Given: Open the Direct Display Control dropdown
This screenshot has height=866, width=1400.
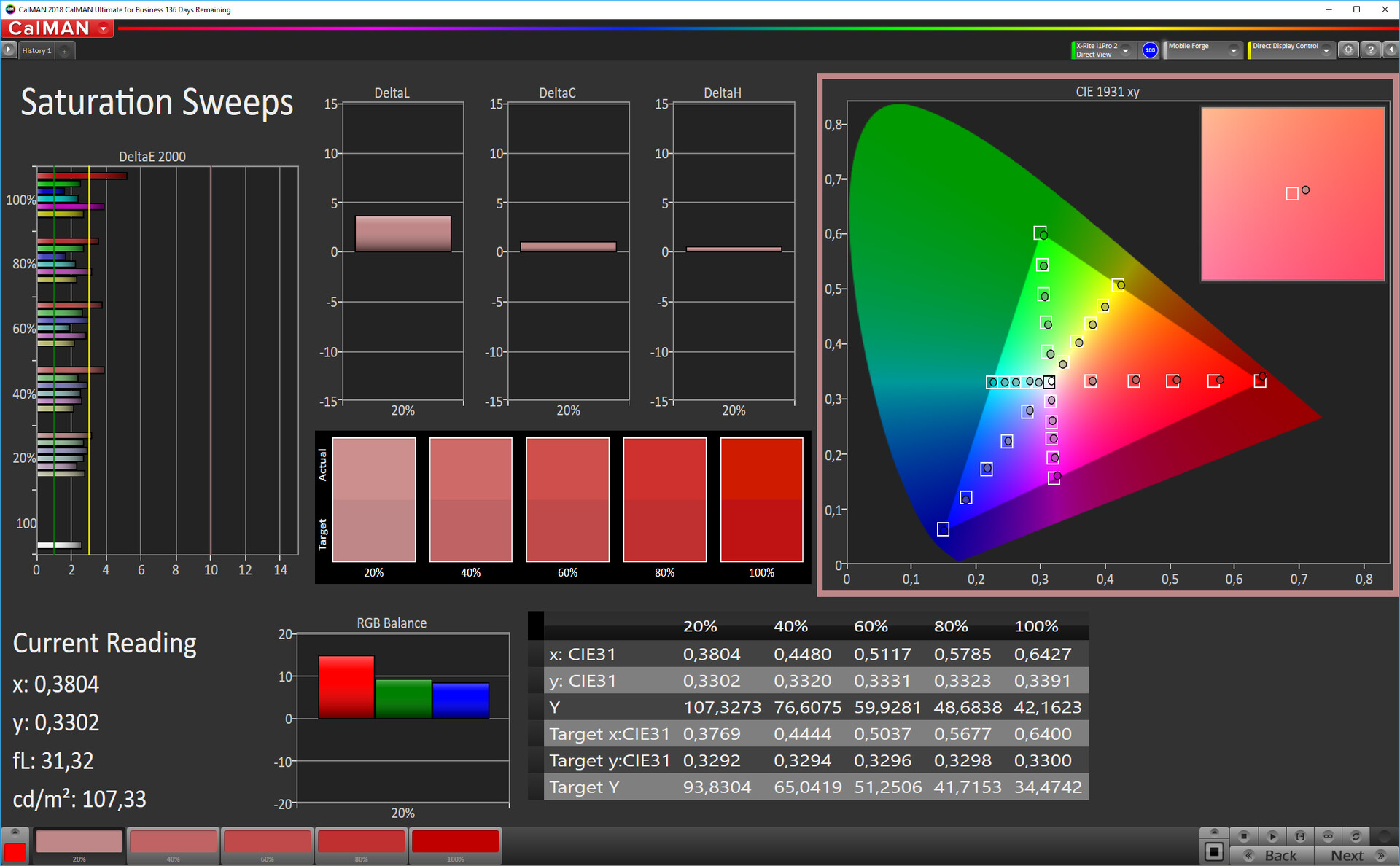Looking at the screenshot, I should coord(1326,50).
